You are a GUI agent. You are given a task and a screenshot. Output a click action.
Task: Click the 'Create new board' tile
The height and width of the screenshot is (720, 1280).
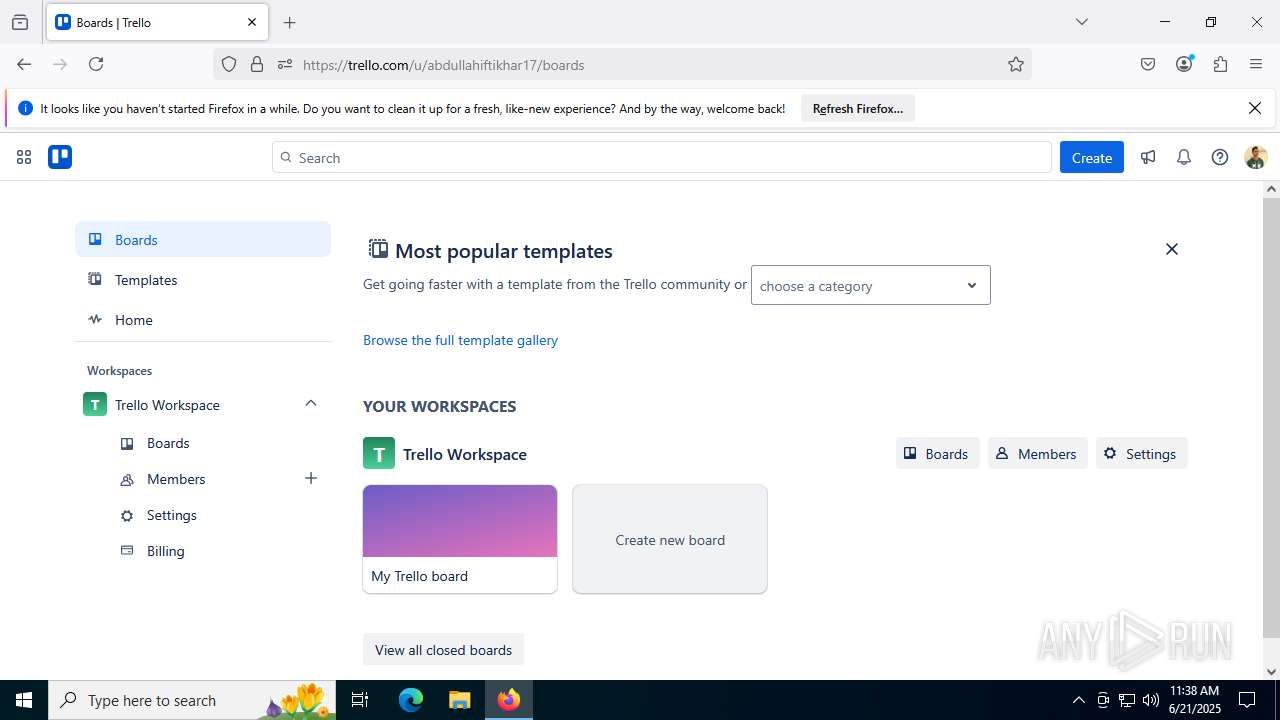(x=670, y=539)
